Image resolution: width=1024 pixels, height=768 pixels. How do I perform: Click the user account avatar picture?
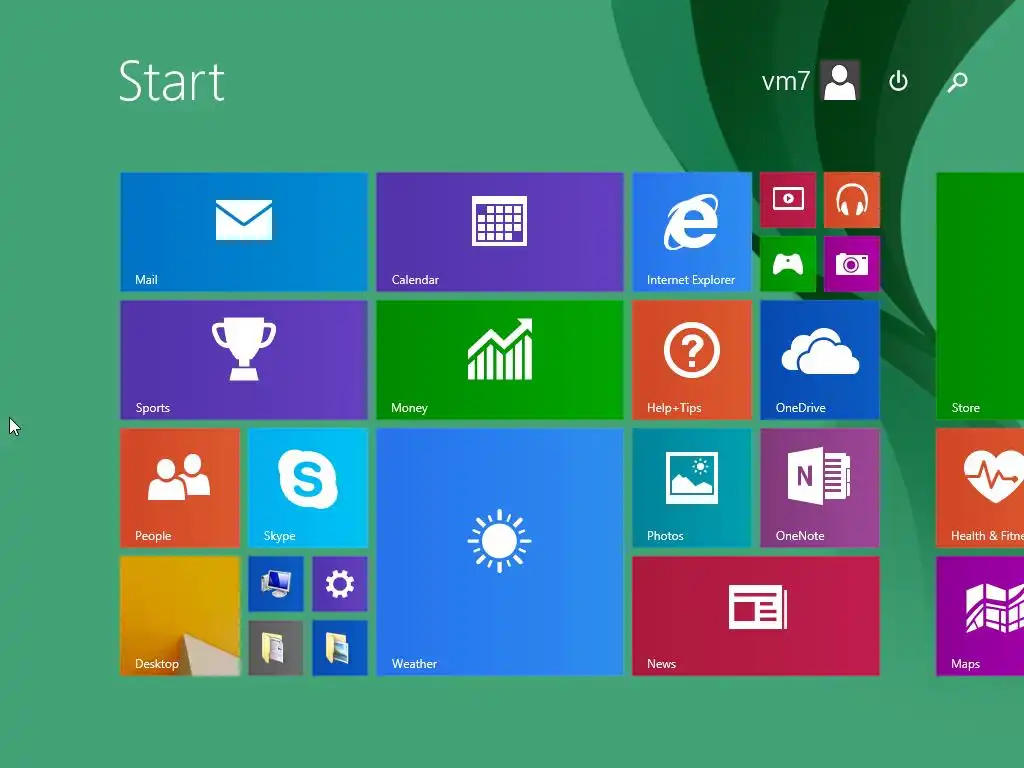coord(840,81)
